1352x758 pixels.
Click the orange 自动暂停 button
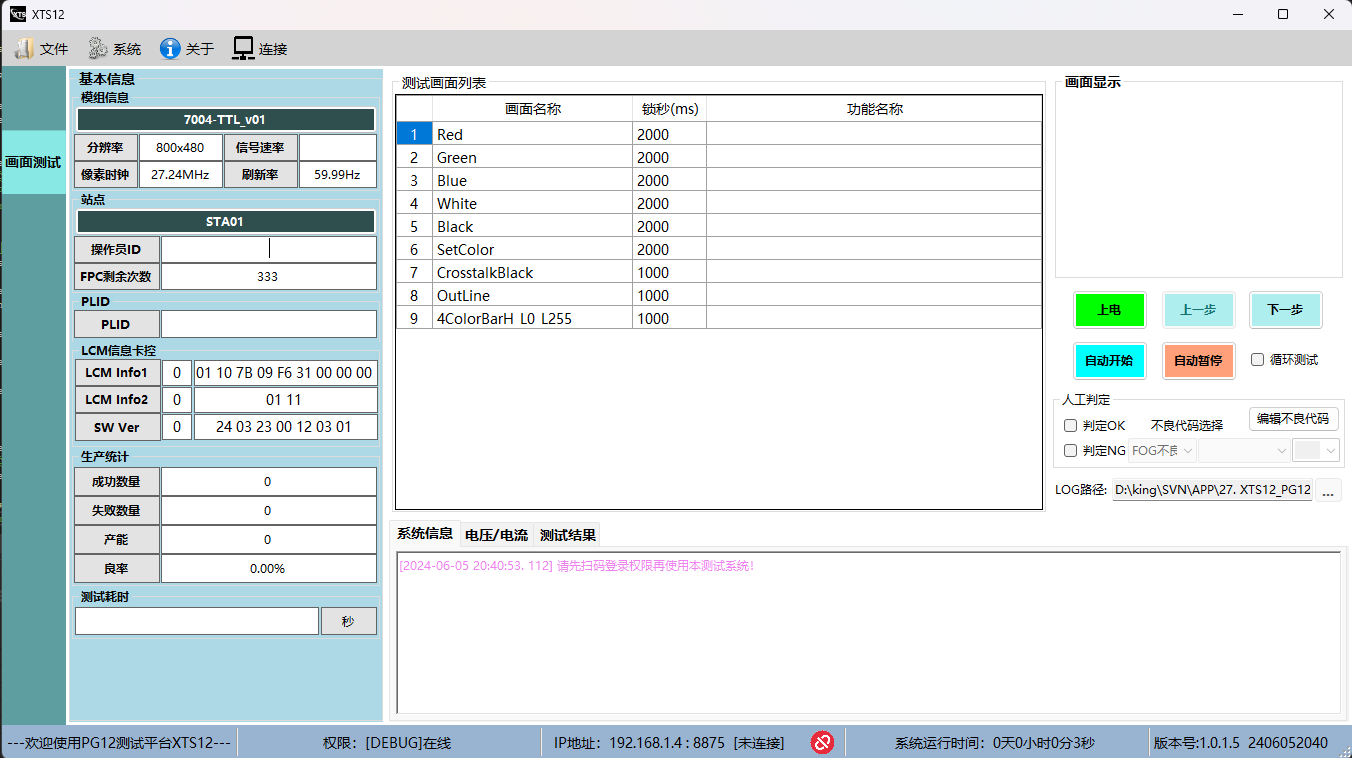[1198, 360]
